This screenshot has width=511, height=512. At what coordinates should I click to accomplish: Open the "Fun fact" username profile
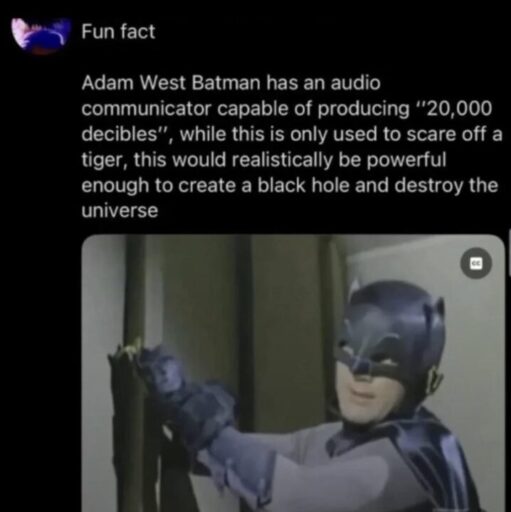[118, 32]
